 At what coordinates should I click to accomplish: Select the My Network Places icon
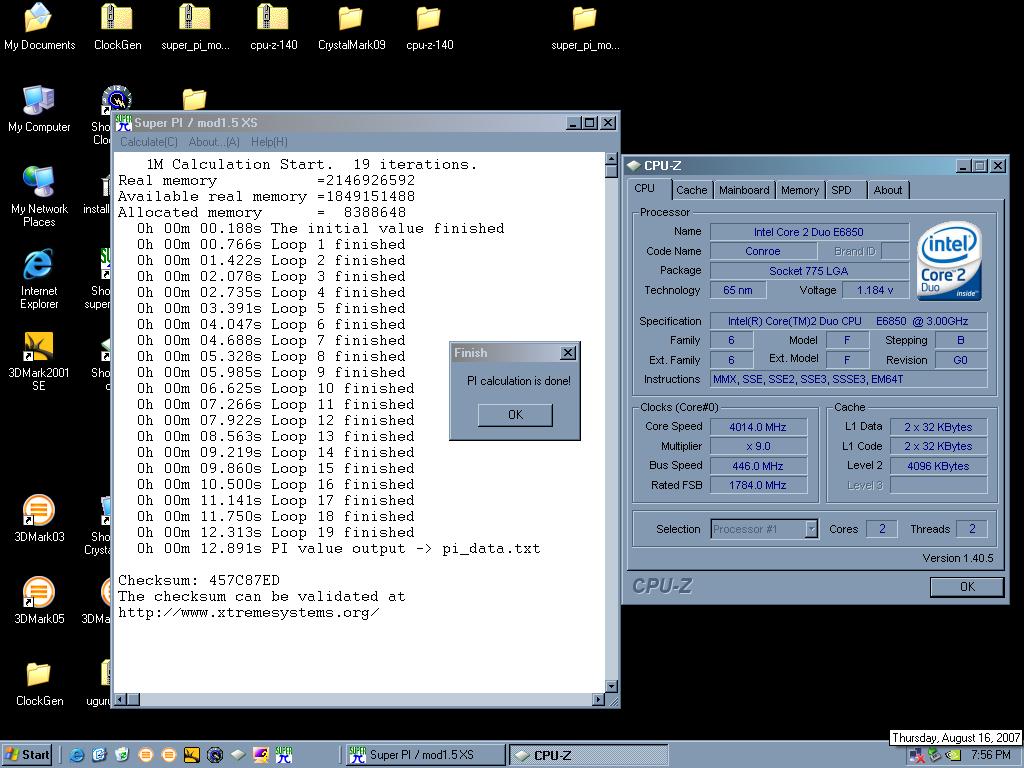(x=39, y=197)
